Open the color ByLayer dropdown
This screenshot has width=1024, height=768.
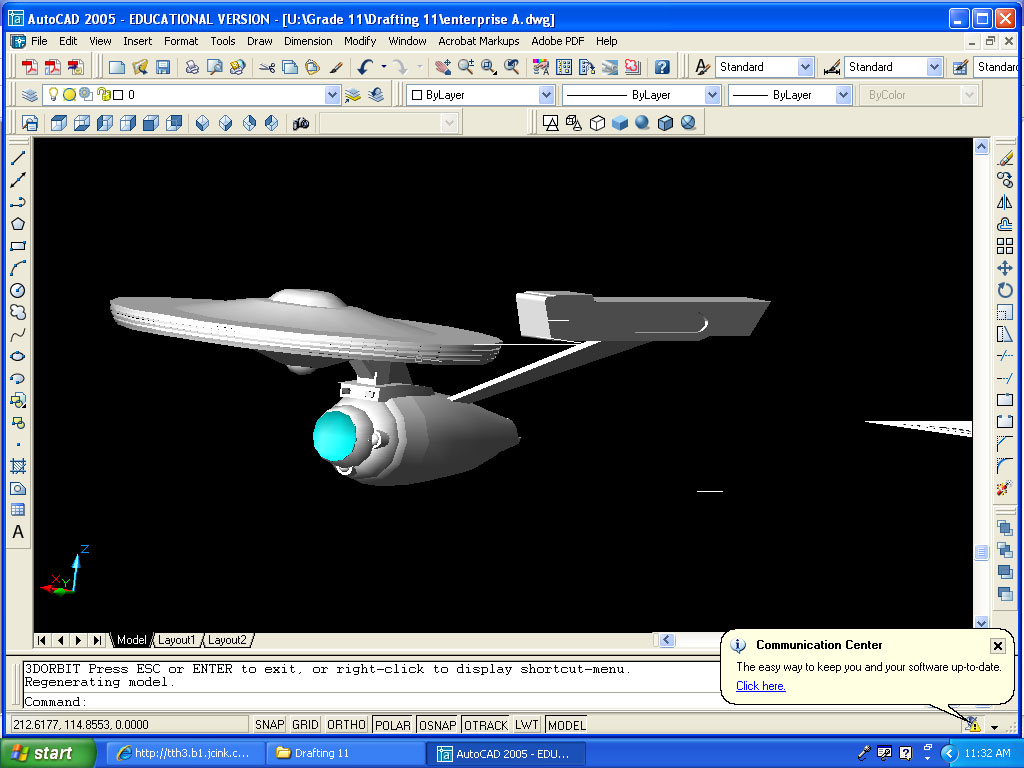pos(545,94)
